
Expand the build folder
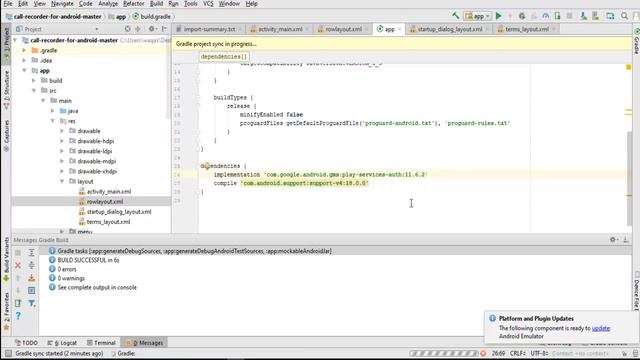click(34, 80)
